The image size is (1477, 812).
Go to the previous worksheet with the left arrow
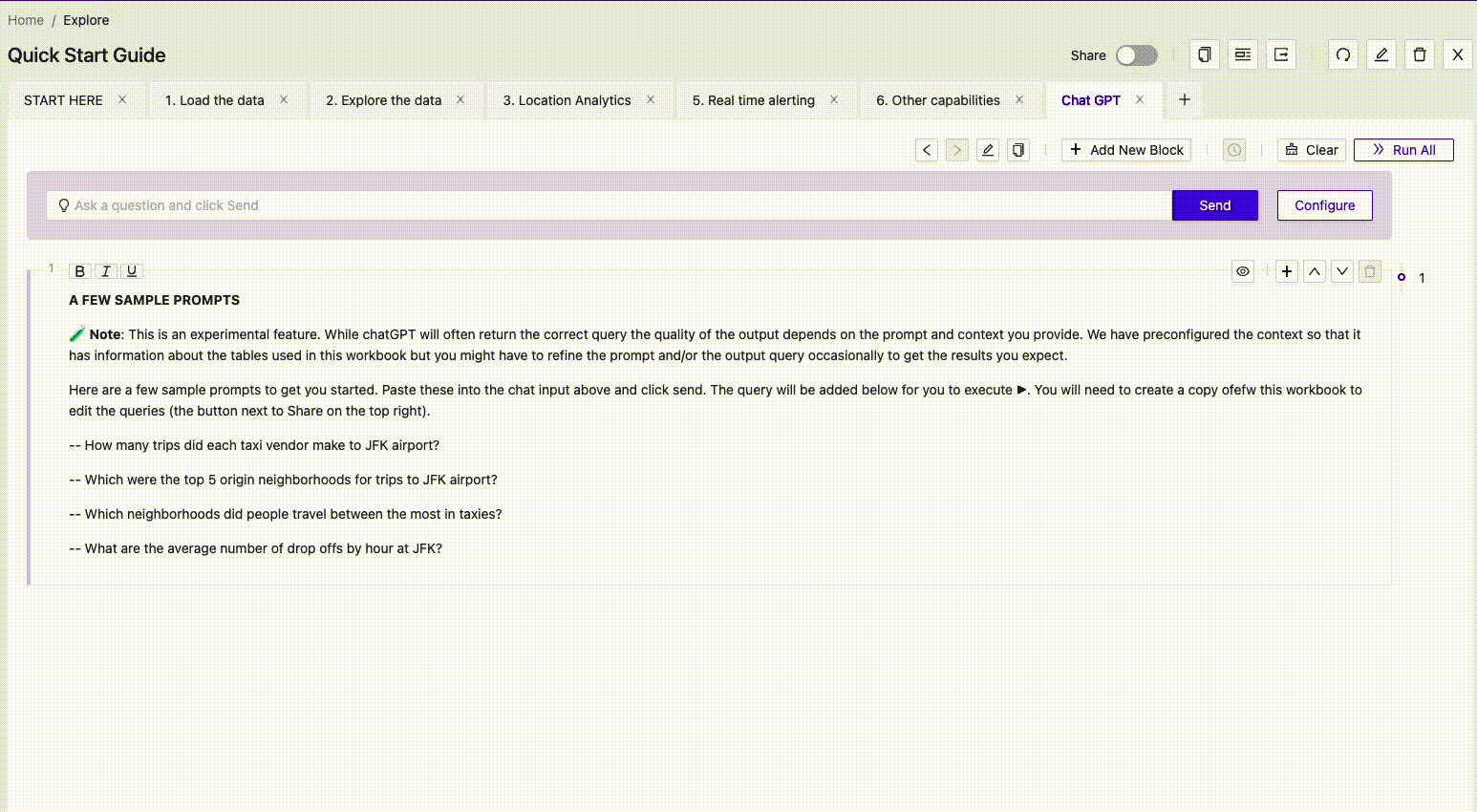point(927,150)
